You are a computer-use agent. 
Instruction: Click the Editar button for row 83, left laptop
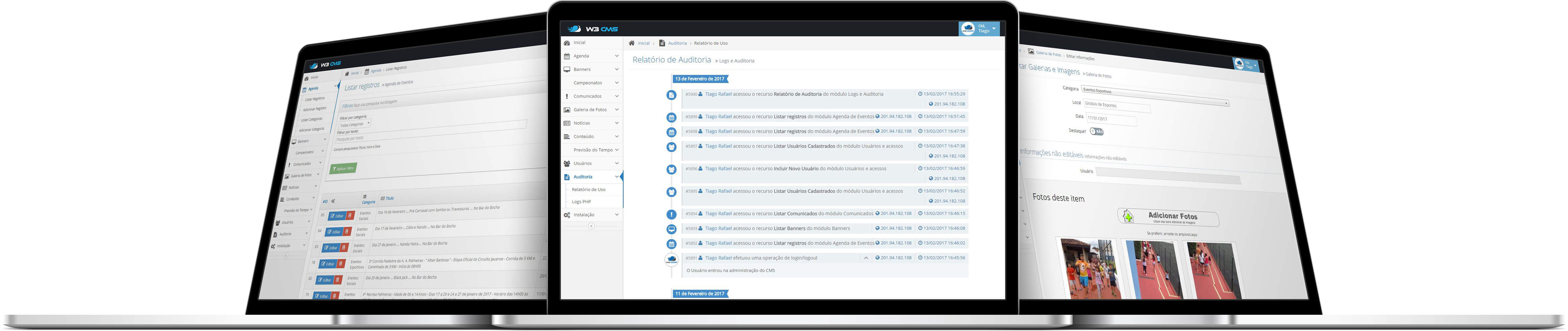[330, 248]
